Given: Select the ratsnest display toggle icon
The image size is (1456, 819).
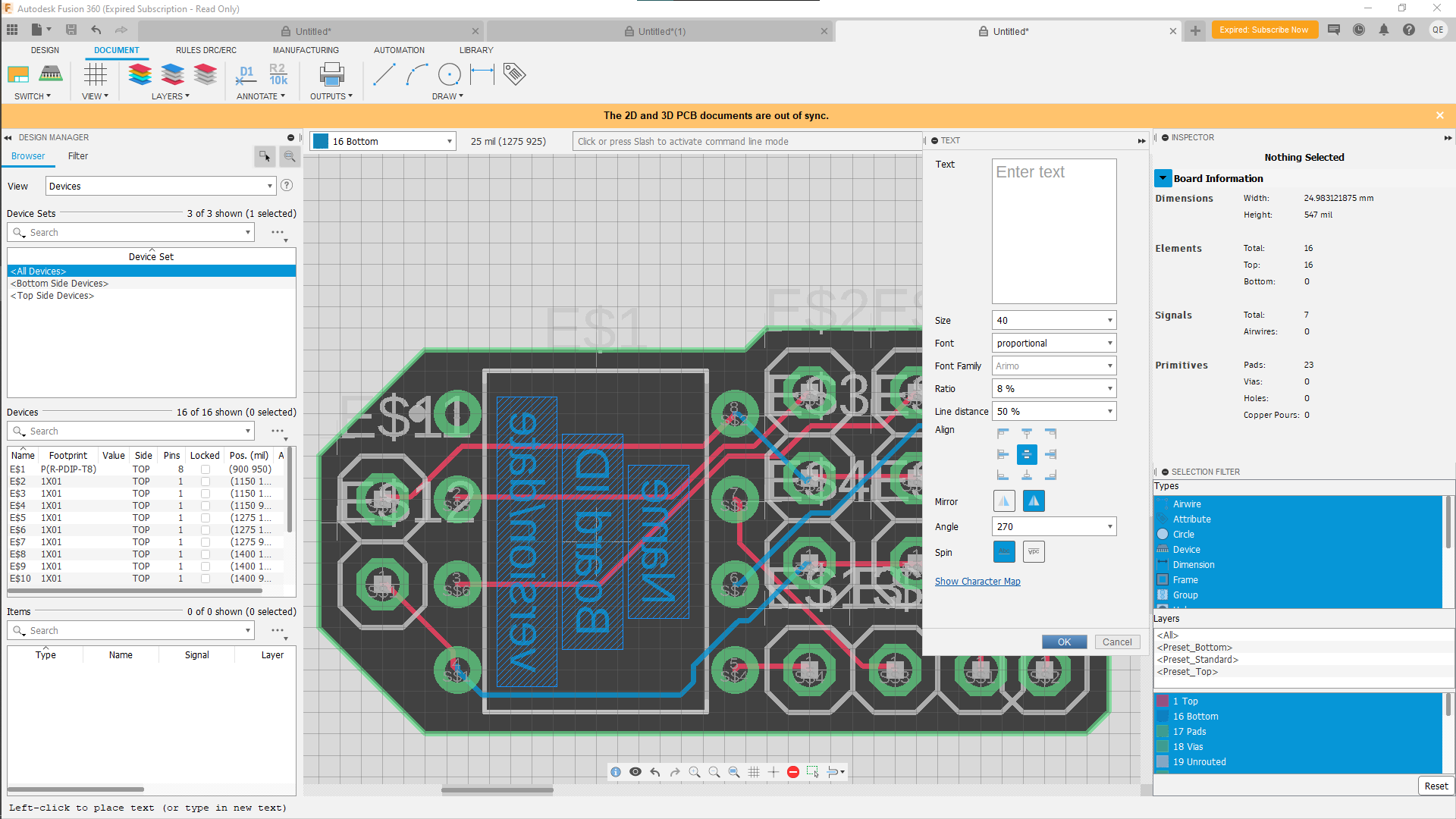Looking at the screenshot, I should (832, 772).
